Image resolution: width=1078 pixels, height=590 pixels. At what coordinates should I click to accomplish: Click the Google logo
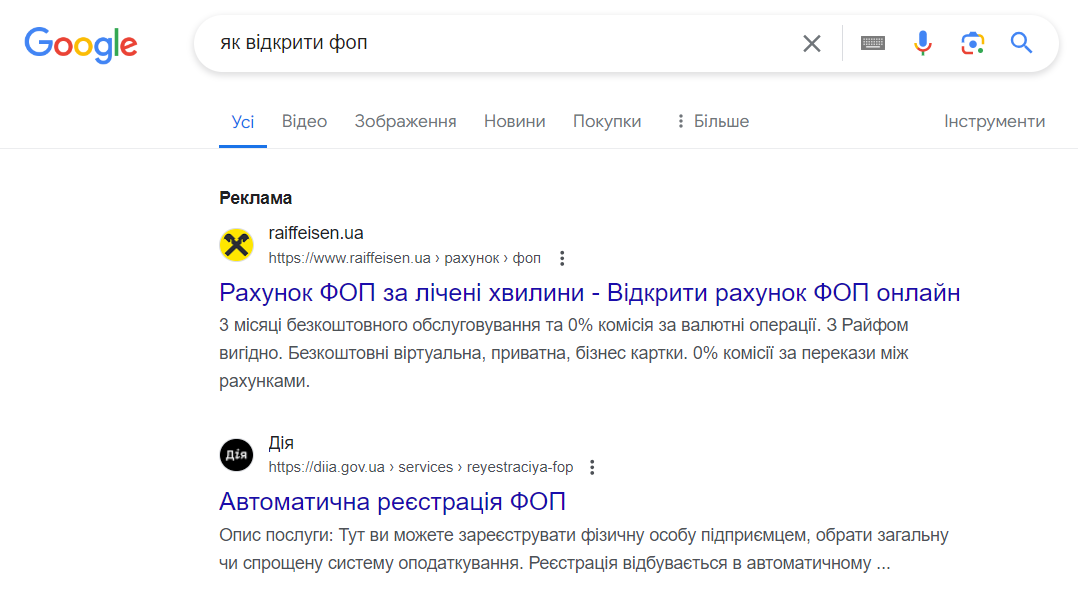point(81,44)
